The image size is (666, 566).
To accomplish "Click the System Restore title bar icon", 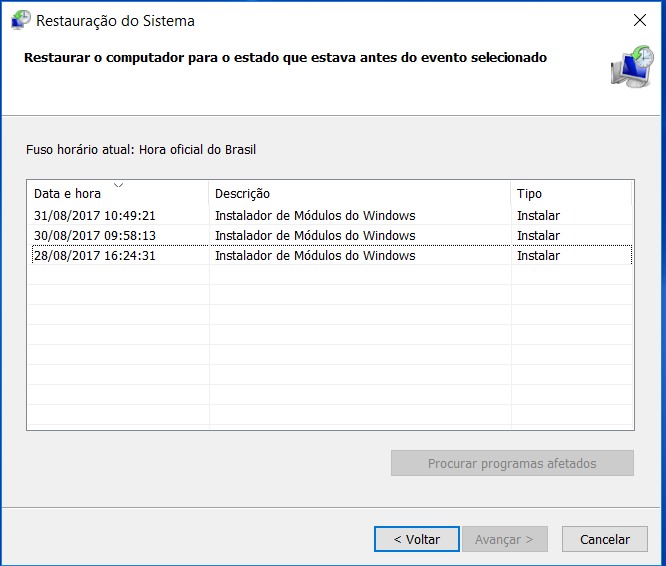I will point(20,20).
